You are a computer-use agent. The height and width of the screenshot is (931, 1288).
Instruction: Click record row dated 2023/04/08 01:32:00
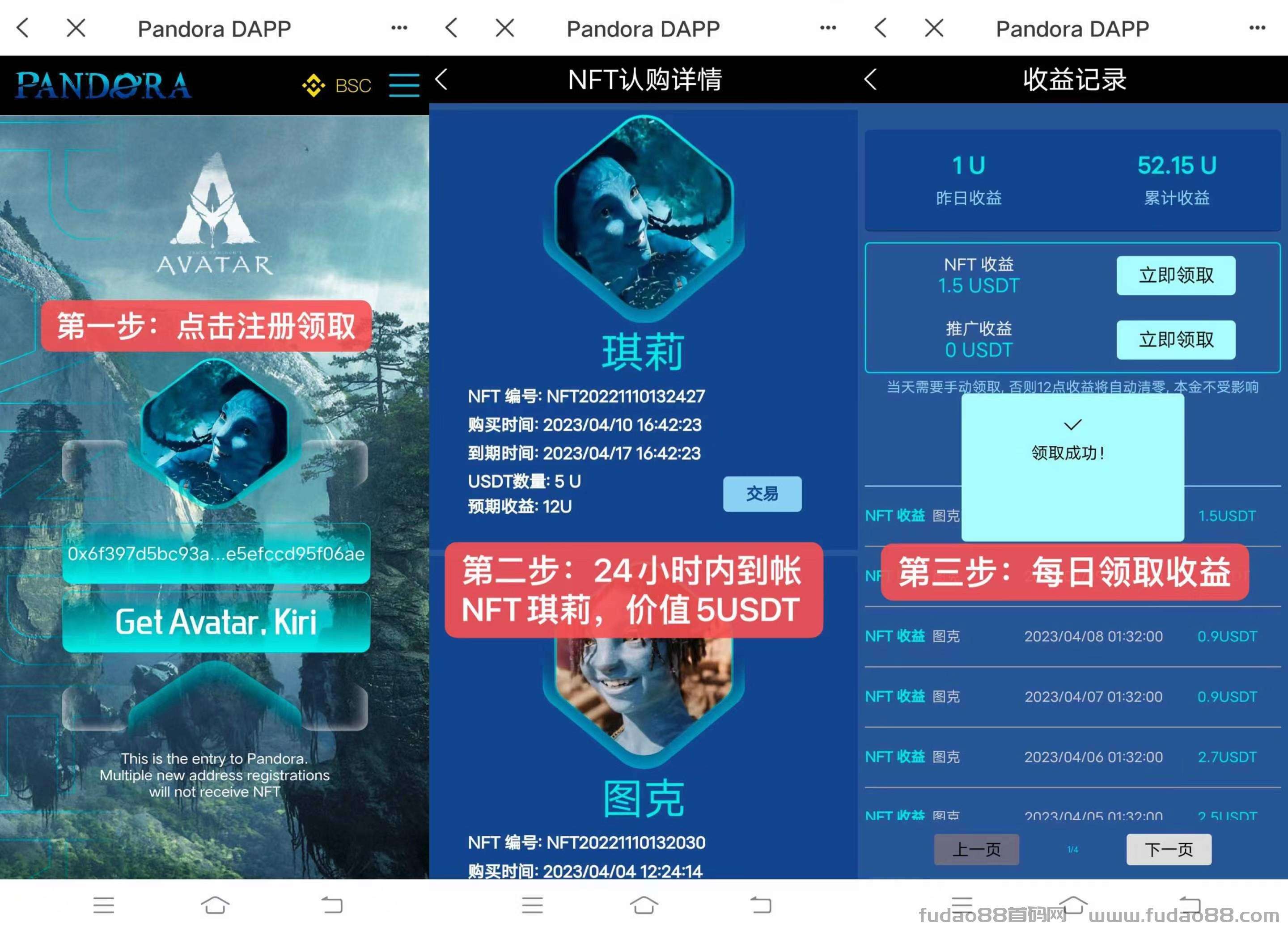coord(1072,636)
